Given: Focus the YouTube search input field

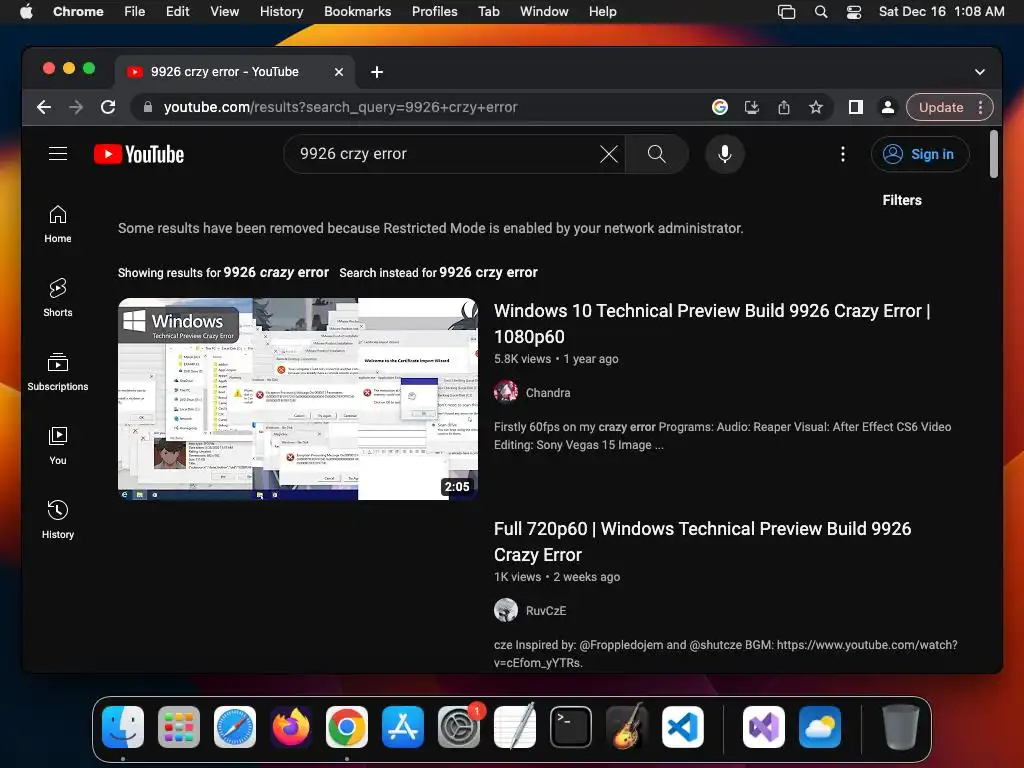Looking at the screenshot, I should [x=444, y=154].
